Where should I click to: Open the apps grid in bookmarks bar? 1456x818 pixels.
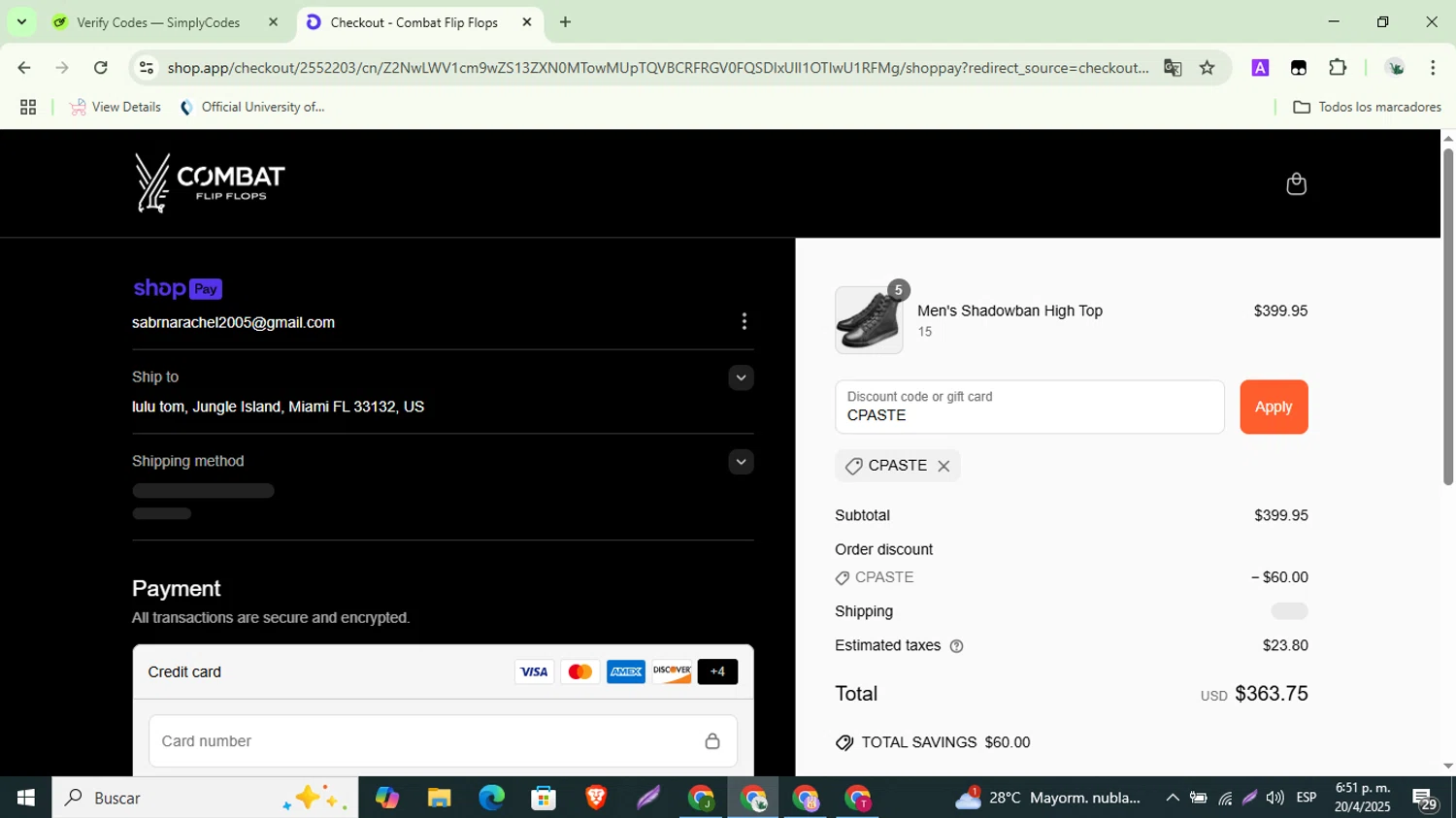[28, 108]
